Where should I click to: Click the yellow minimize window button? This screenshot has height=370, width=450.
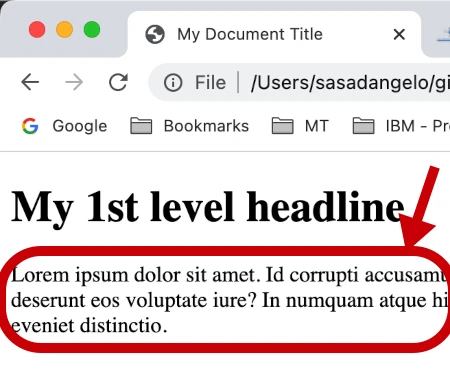pos(64,29)
